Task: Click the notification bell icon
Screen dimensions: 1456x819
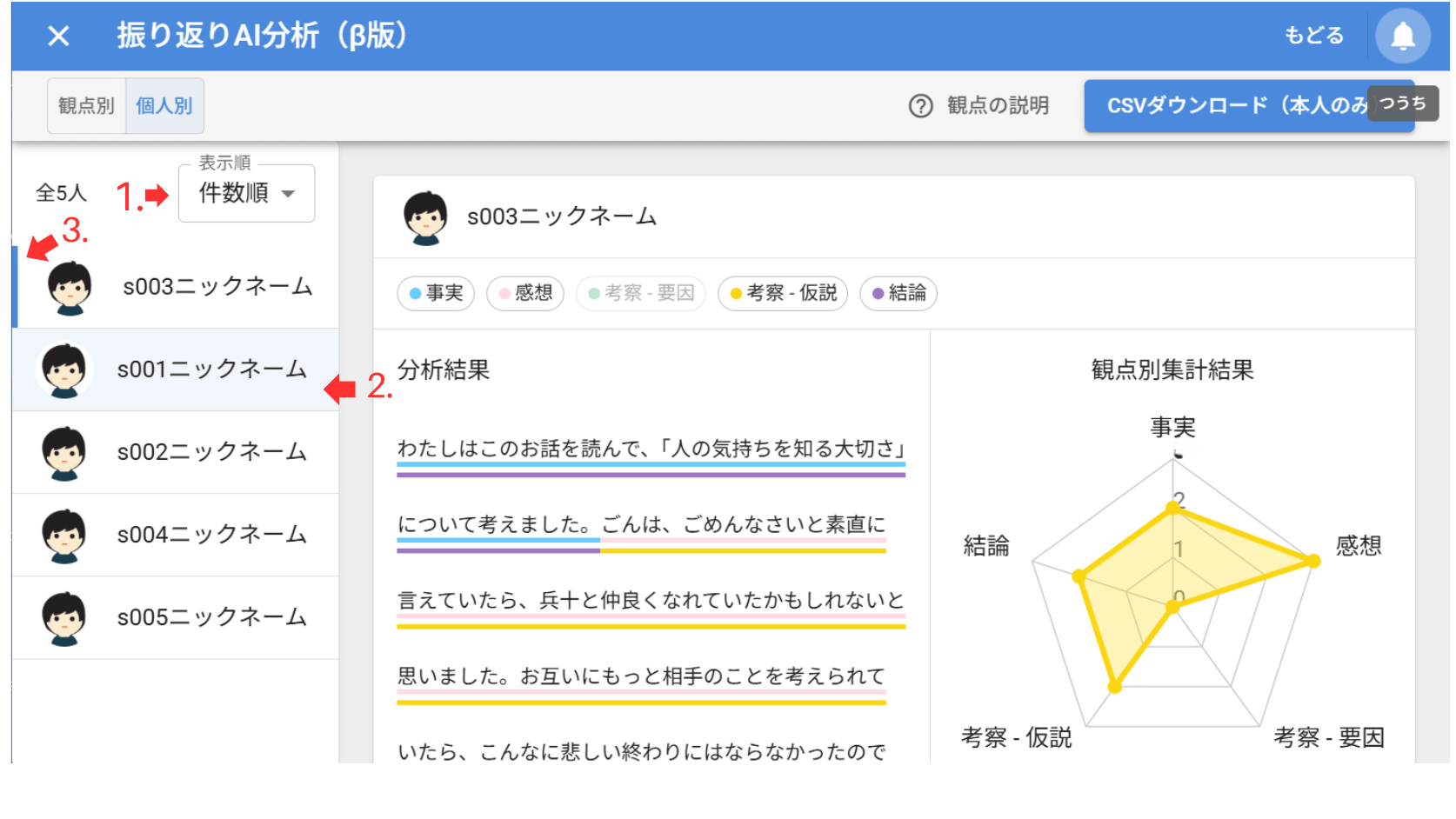Action: coord(1402,37)
